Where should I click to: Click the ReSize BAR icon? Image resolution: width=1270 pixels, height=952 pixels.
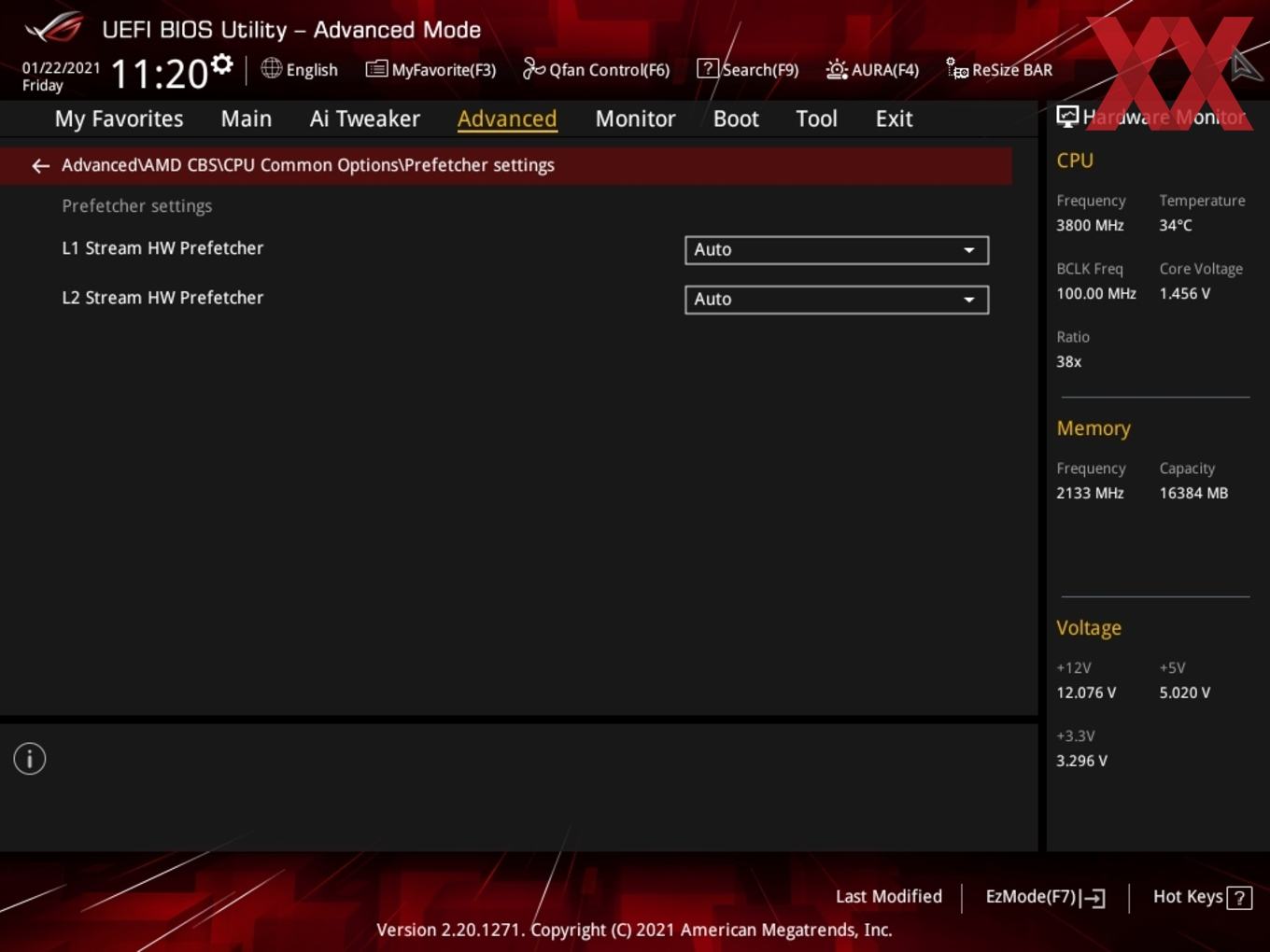tap(957, 68)
